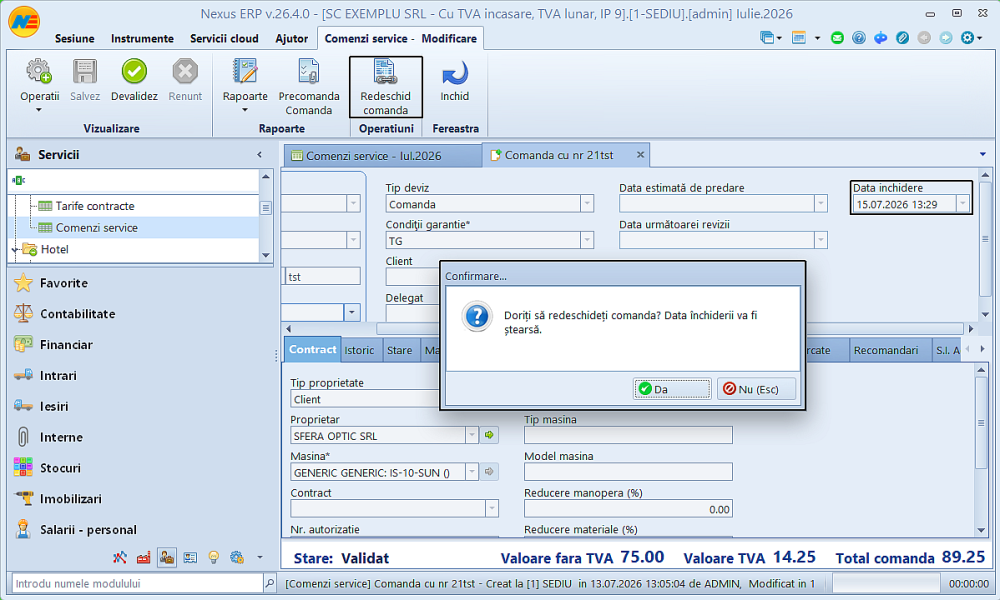Click the Redeschid comanda icon

385,71
